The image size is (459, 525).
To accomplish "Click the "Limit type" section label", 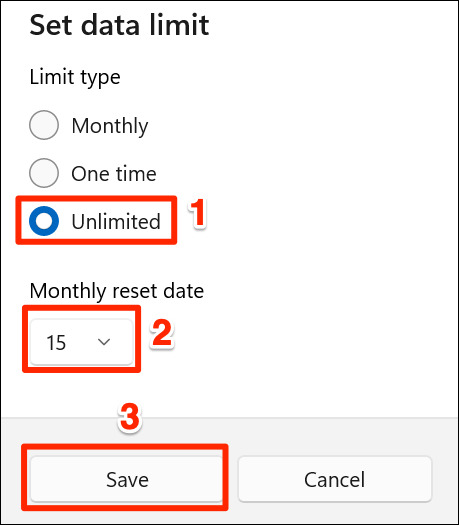I will point(75,78).
